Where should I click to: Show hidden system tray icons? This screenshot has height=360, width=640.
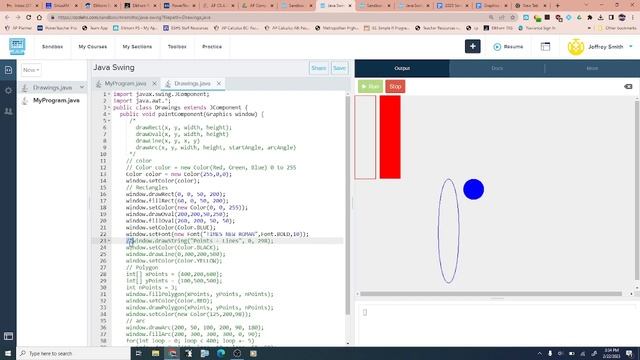click(540, 353)
